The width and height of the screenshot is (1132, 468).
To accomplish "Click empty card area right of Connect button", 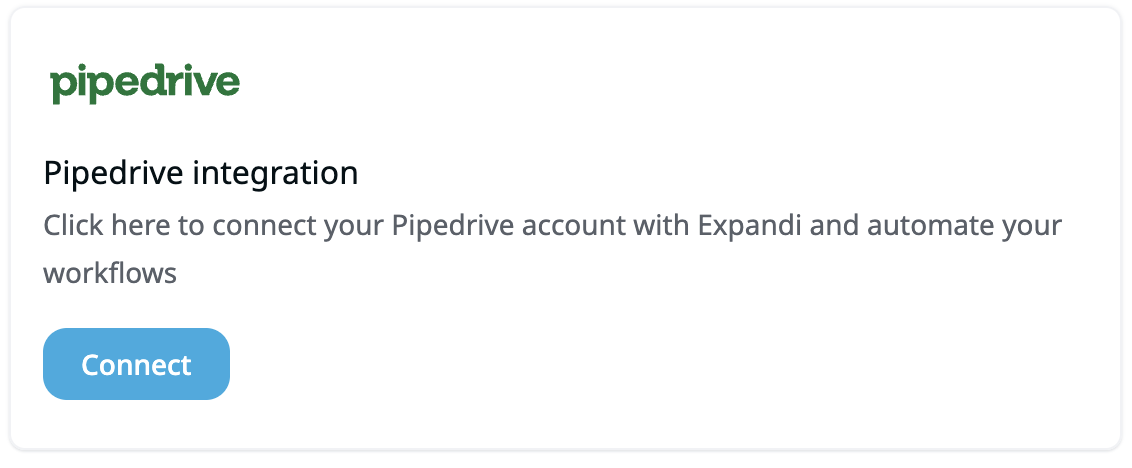I will tap(650, 365).
